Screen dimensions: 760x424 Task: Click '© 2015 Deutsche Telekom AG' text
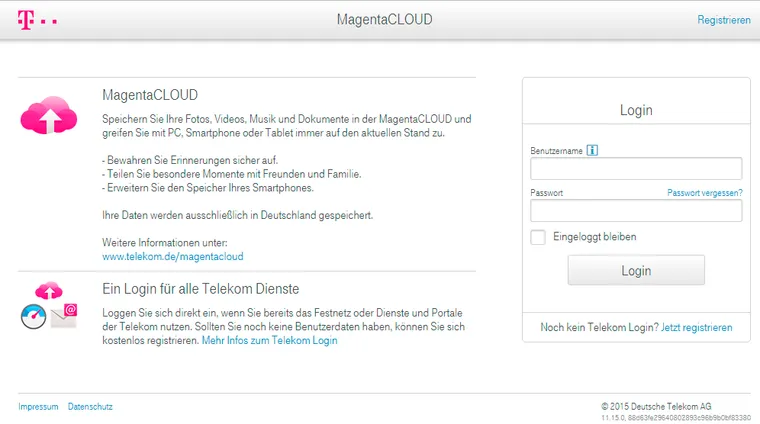coord(656,407)
